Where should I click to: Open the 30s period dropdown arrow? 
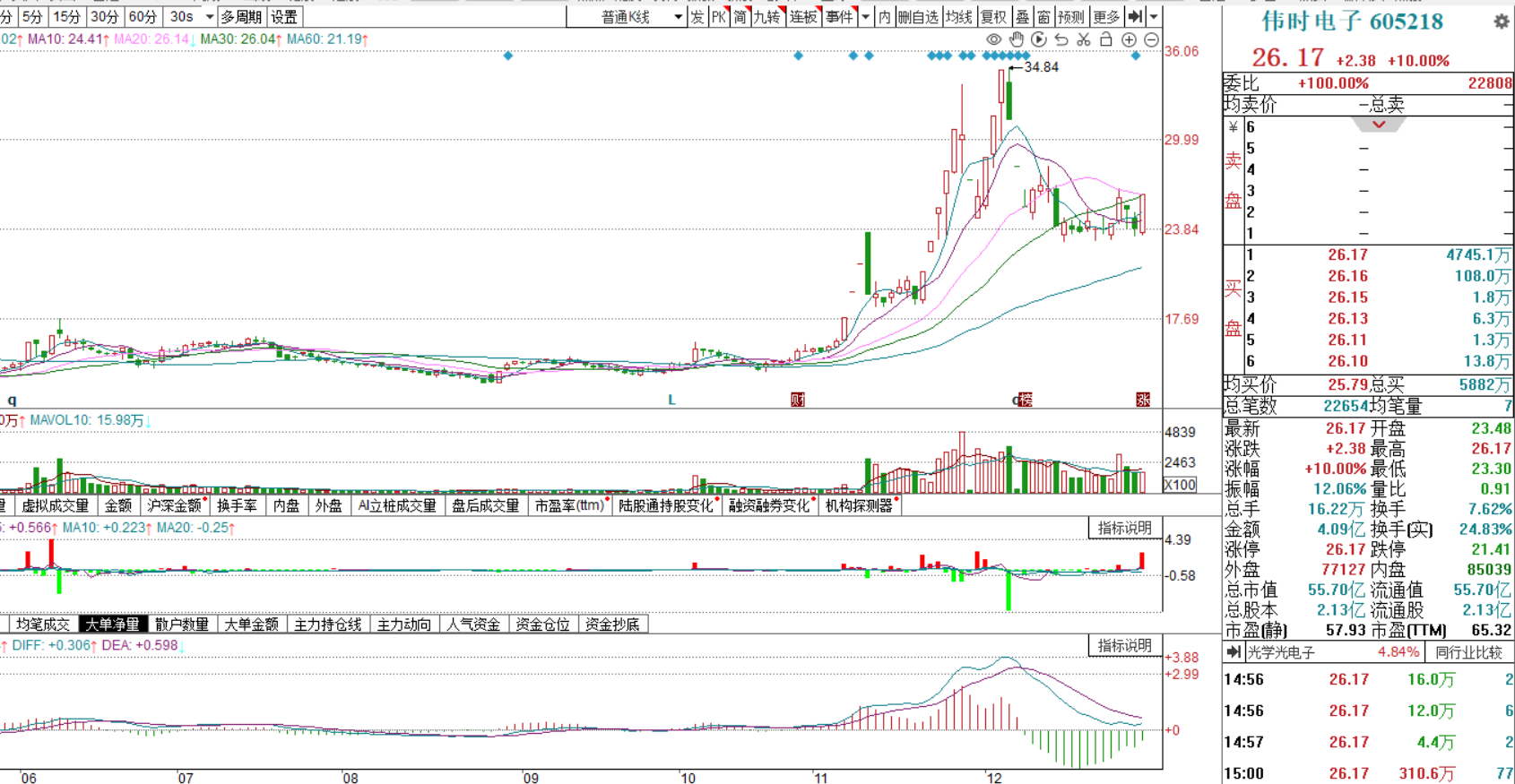[x=209, y=17]
